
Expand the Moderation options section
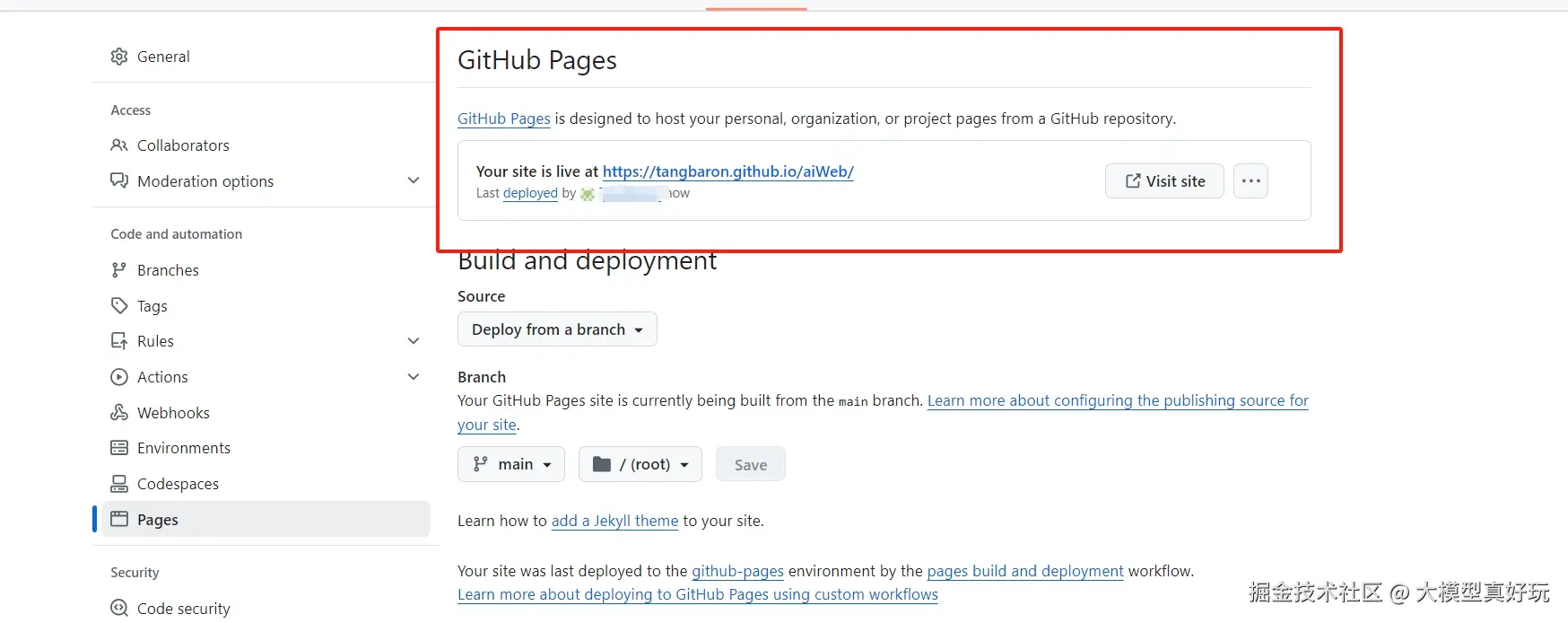coord(414,180)
